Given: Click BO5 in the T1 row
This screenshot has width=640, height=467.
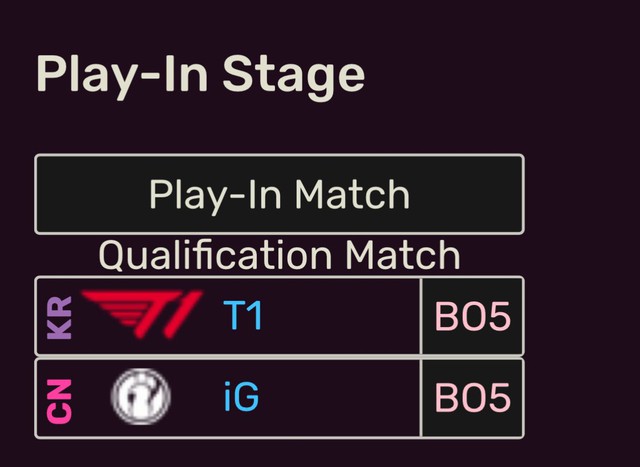Looking at the screenshot, I should tap(472, 316).
